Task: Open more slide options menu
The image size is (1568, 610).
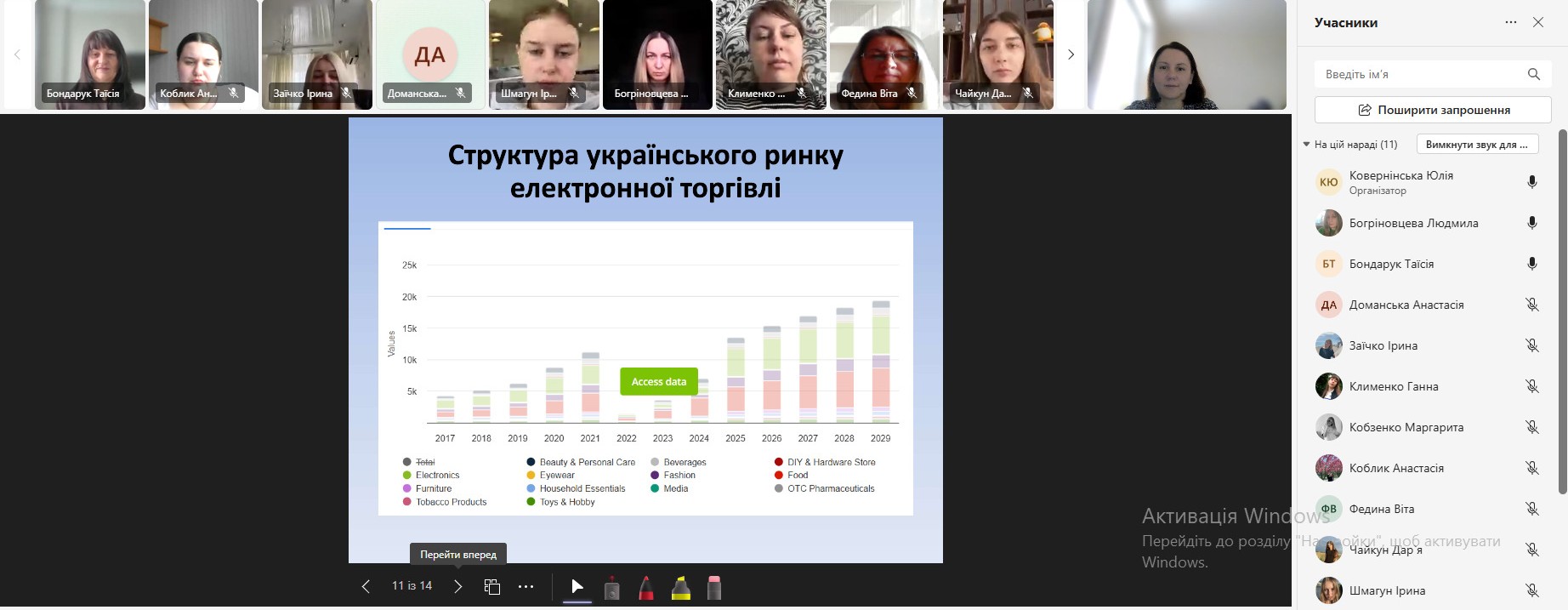Action: click(x=526, y=586)
